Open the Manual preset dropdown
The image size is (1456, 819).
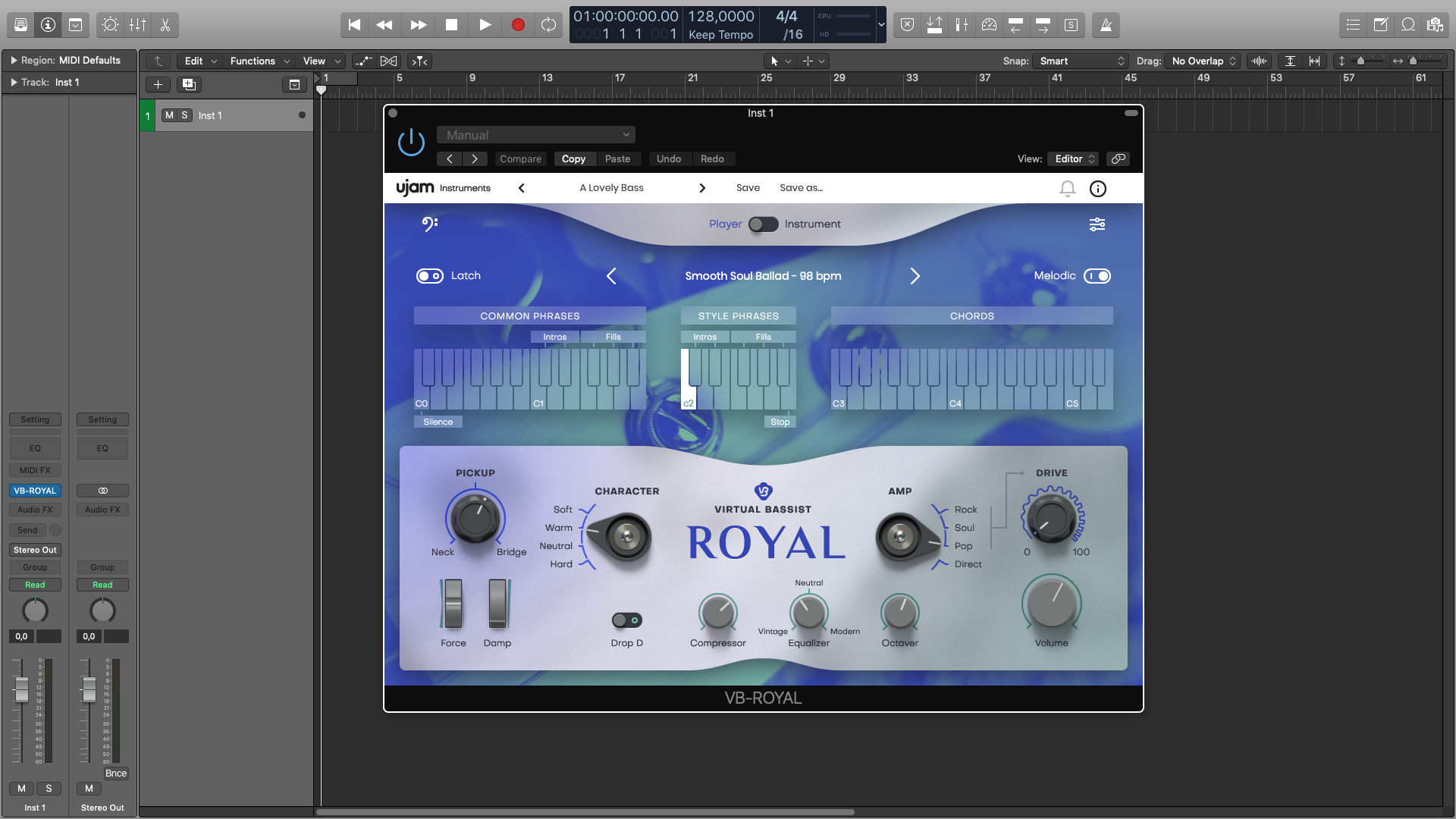pyautogui.click(x=535, y=135)
